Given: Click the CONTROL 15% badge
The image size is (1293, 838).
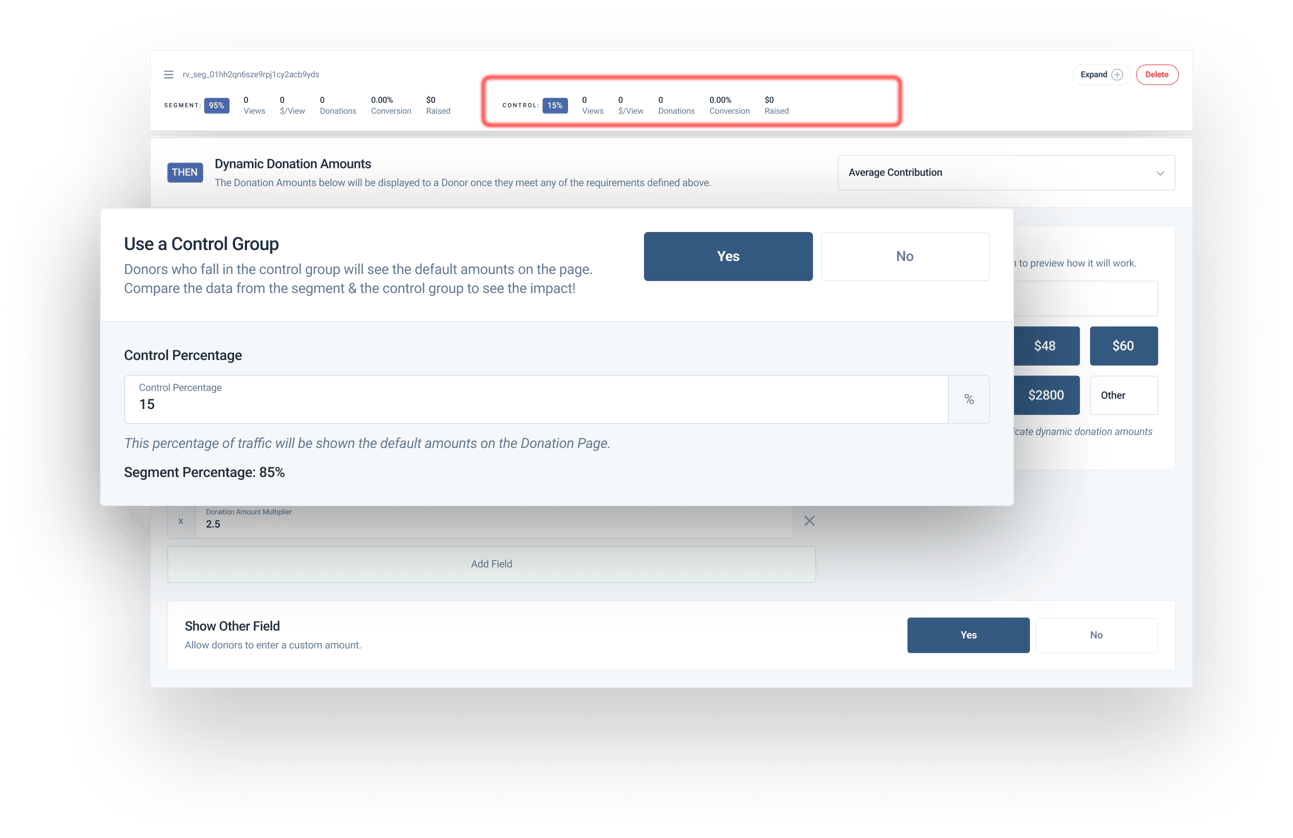Looking at the screenshot, I should (555, 105).
